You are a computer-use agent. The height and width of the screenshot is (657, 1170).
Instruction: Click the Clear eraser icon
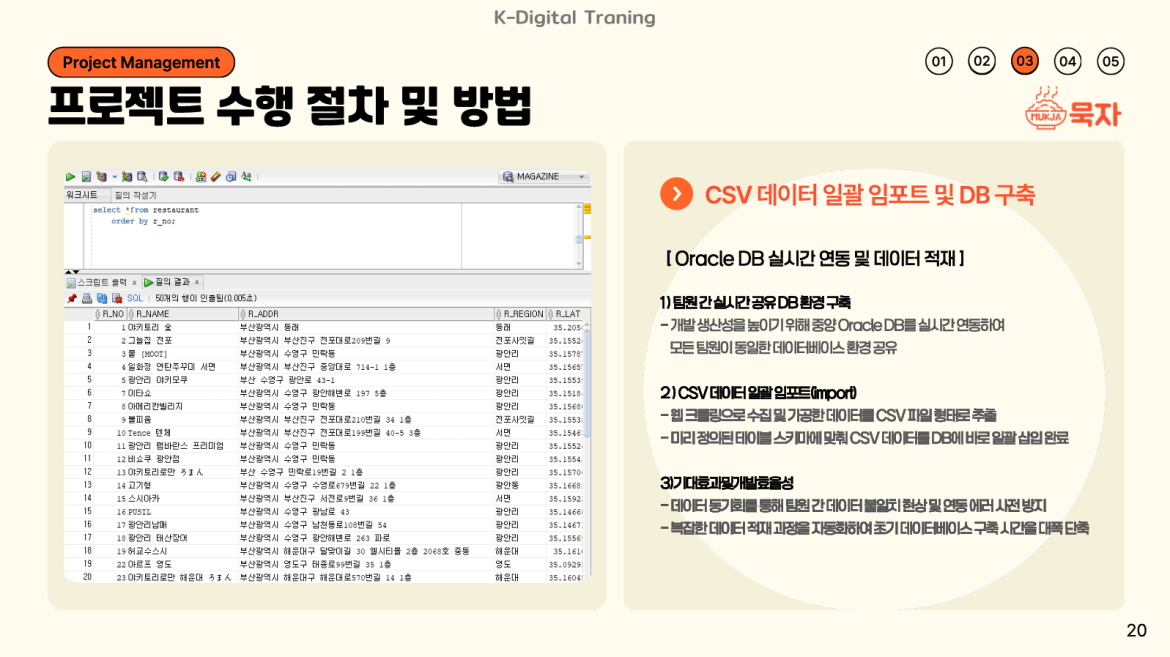(x=216, y=177)
